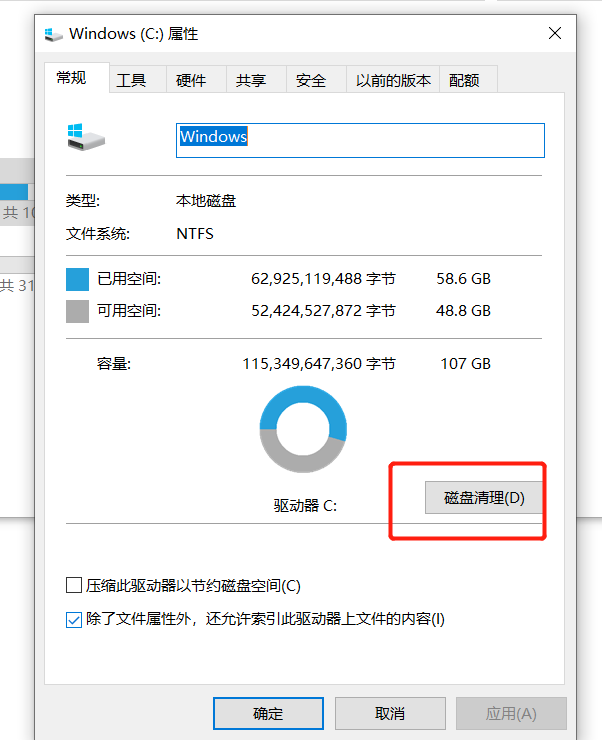The image size is (602, 740).
Task: Go to the 安全 tab
Action: click(316, 80)
